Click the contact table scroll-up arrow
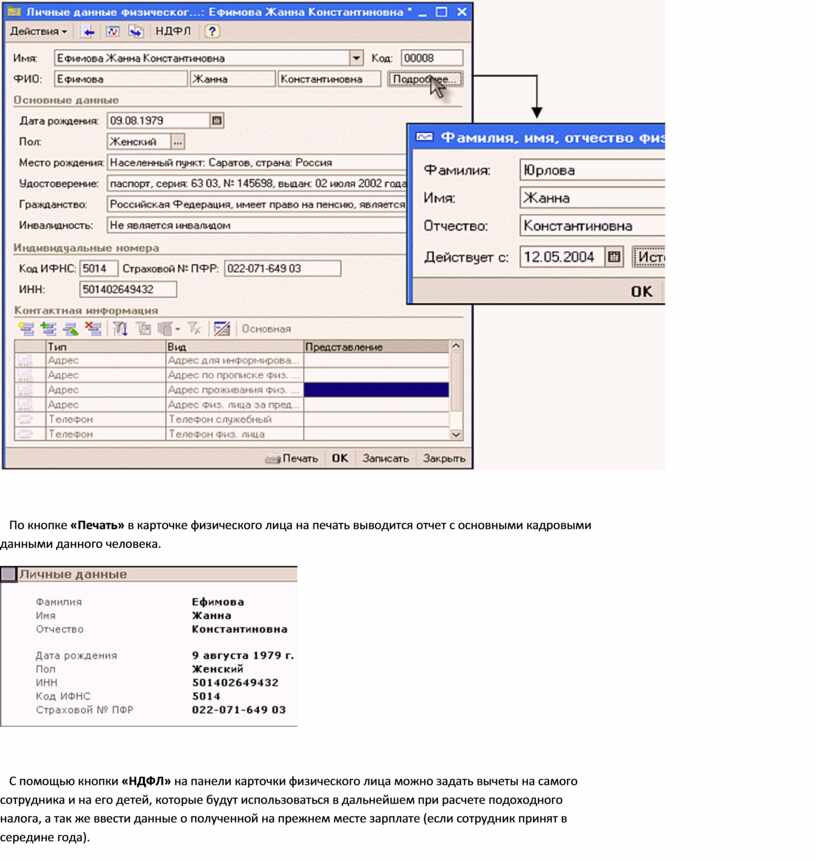 456,346
